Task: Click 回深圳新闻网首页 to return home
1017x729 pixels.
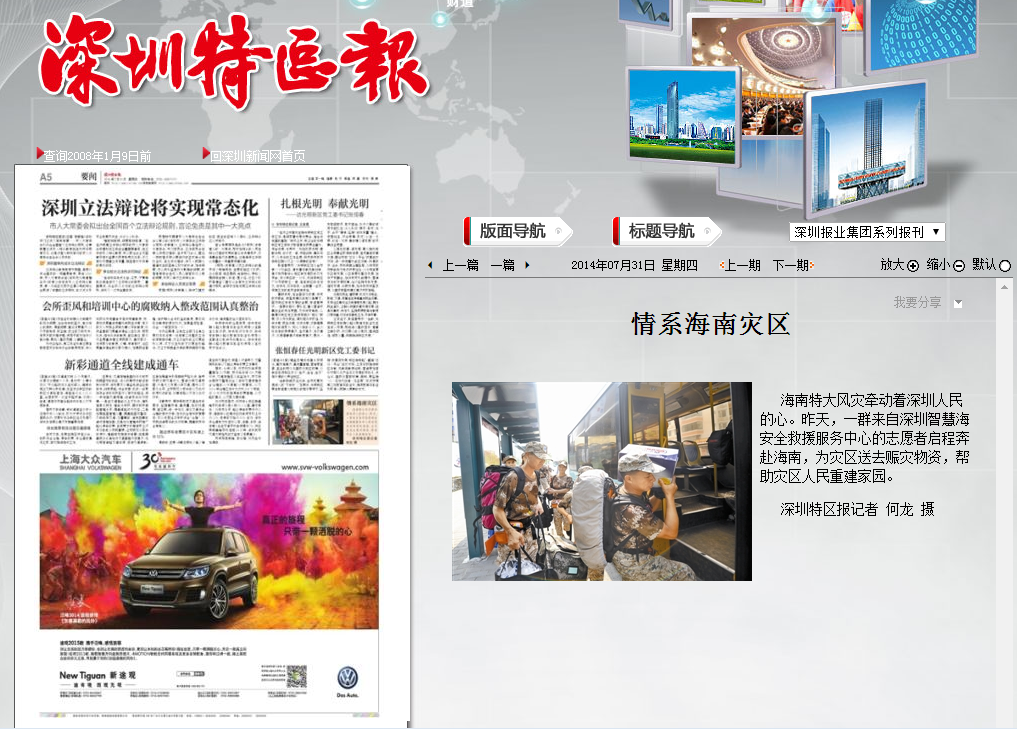Action: pos(258,156)
